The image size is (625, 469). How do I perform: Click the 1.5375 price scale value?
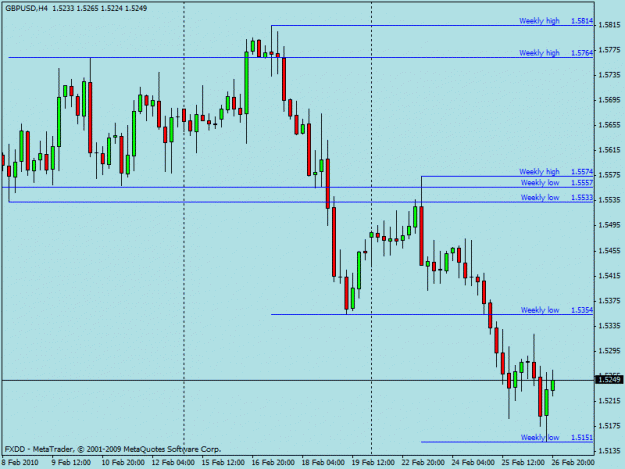(609, 301)
